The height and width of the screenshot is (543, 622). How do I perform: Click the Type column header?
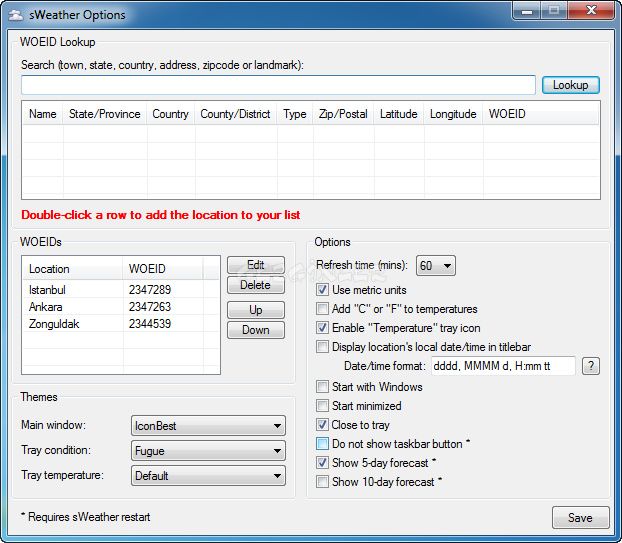[x=295, y=114]
